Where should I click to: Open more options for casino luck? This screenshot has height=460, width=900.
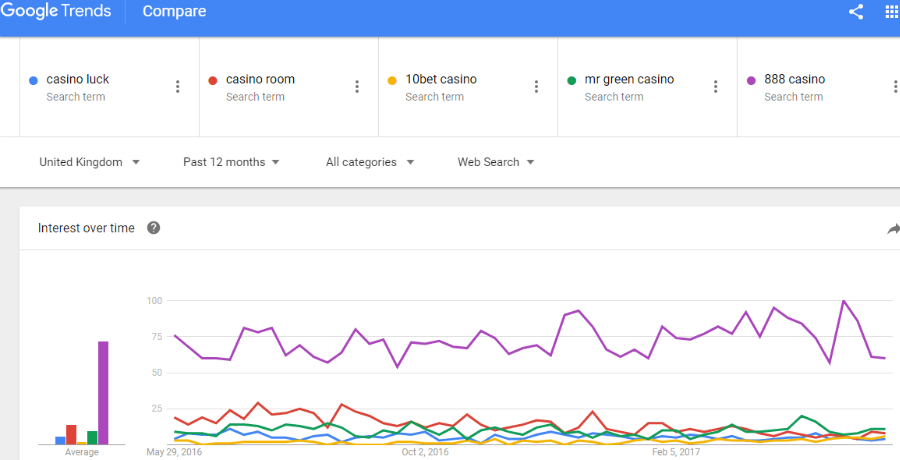[x=177, y=87]
